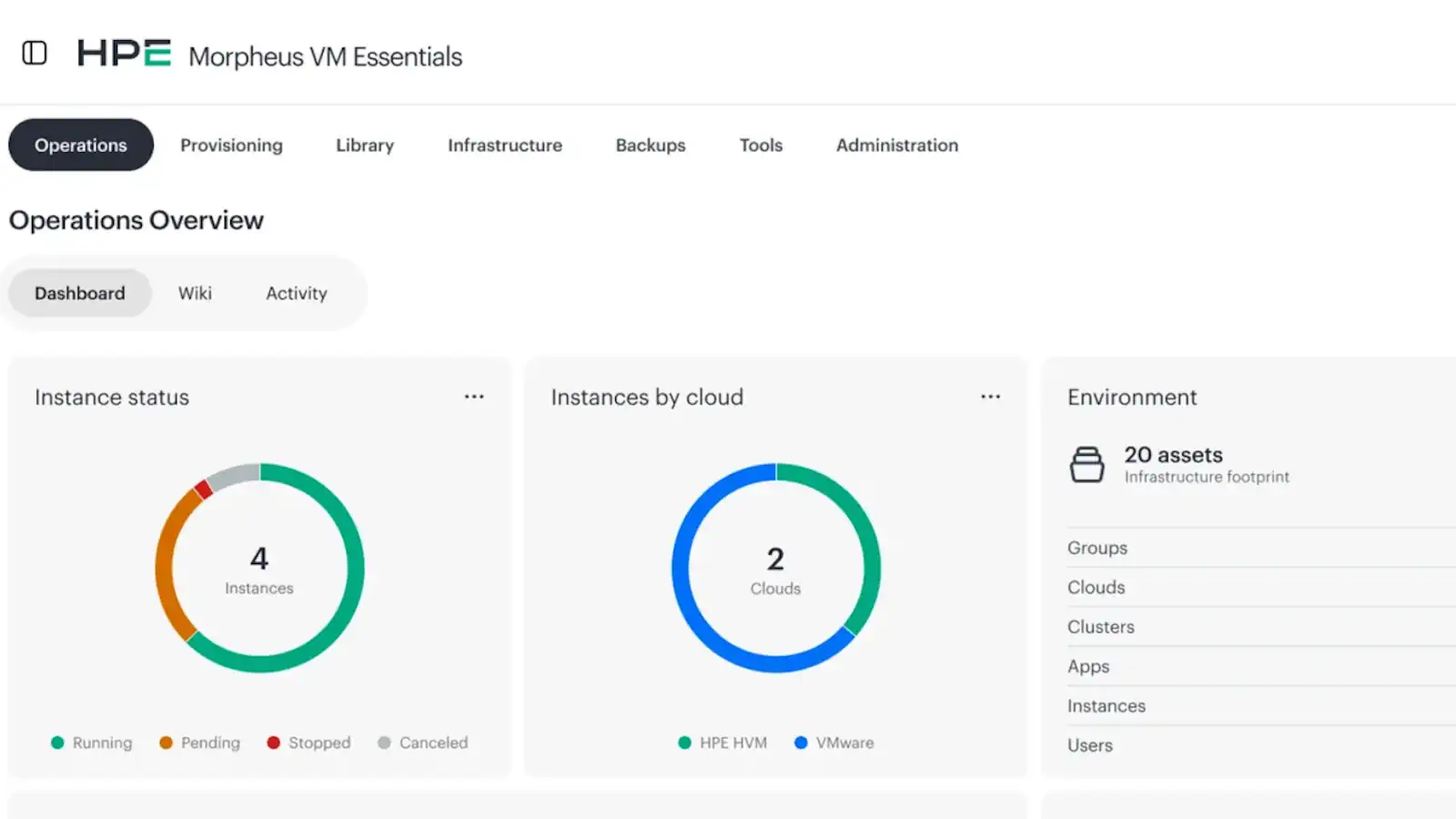Open the Backups menu
Image resolution: width=1456 pixels, height=819 pixels.
coord(651,145)
